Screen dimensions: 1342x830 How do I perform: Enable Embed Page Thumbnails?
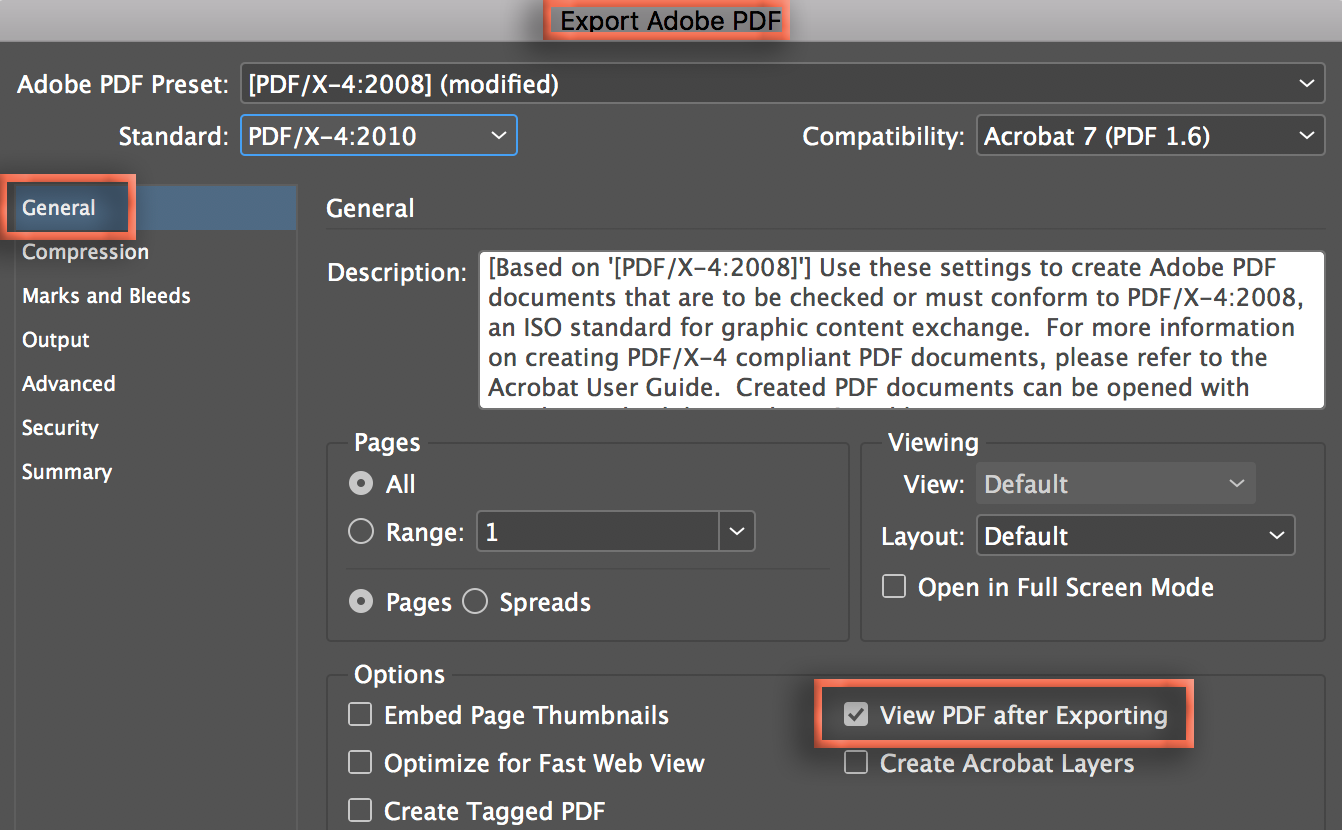pyautogui.click(x=360, y=715)
